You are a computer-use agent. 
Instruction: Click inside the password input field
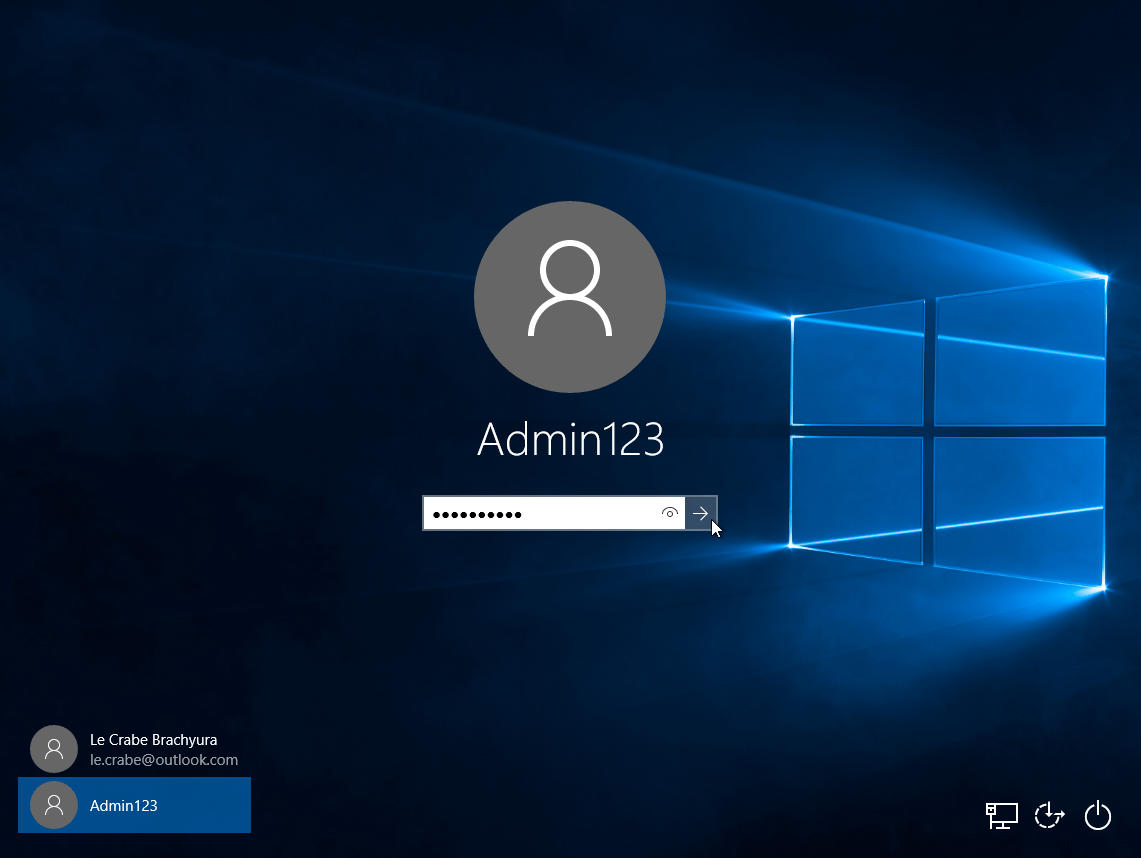coord(554,513)
